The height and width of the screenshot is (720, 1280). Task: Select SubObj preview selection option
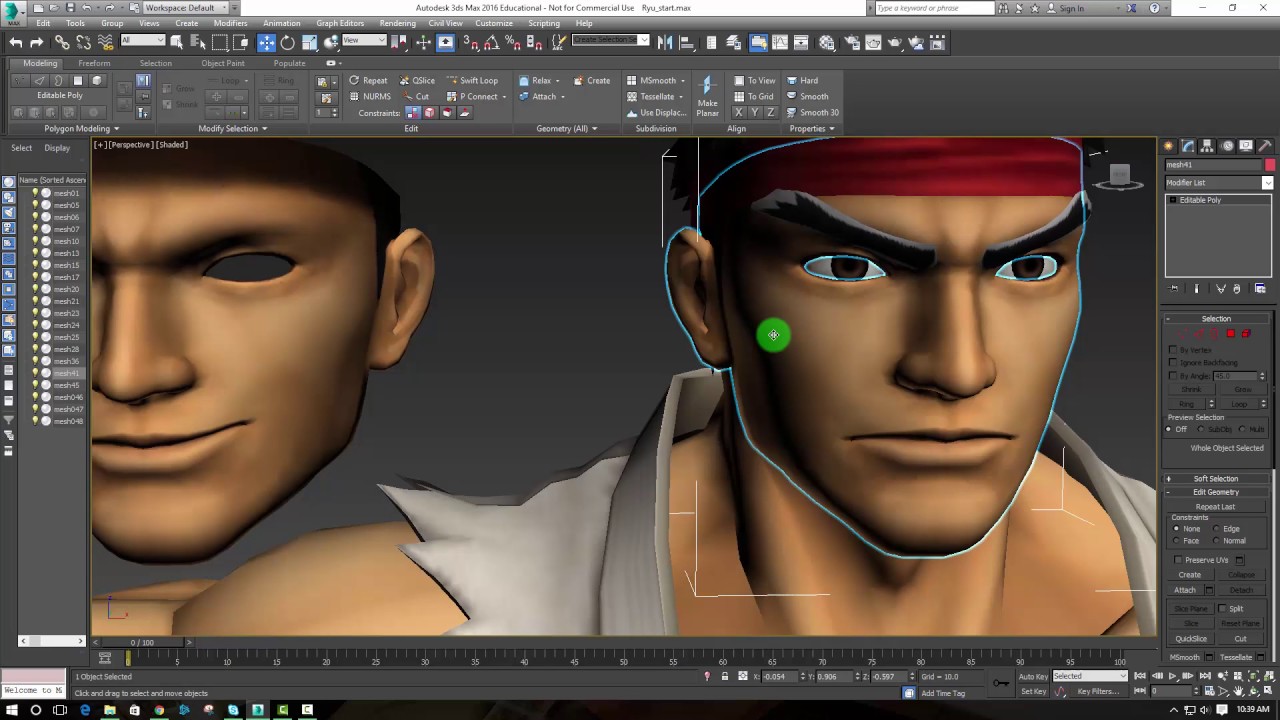pyautogui.click(x=1201, y=430)
